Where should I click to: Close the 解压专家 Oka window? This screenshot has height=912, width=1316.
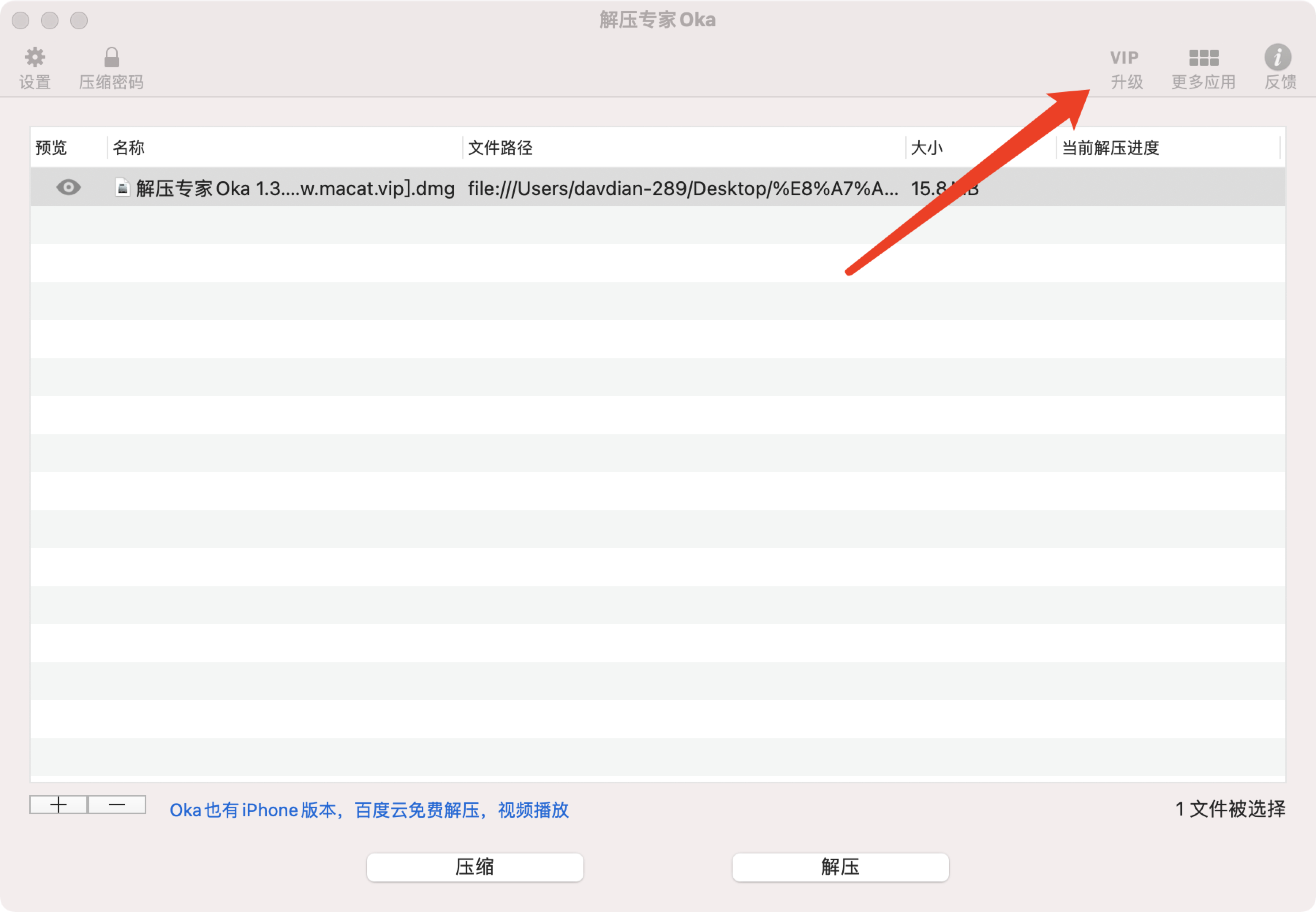[20, 20]
